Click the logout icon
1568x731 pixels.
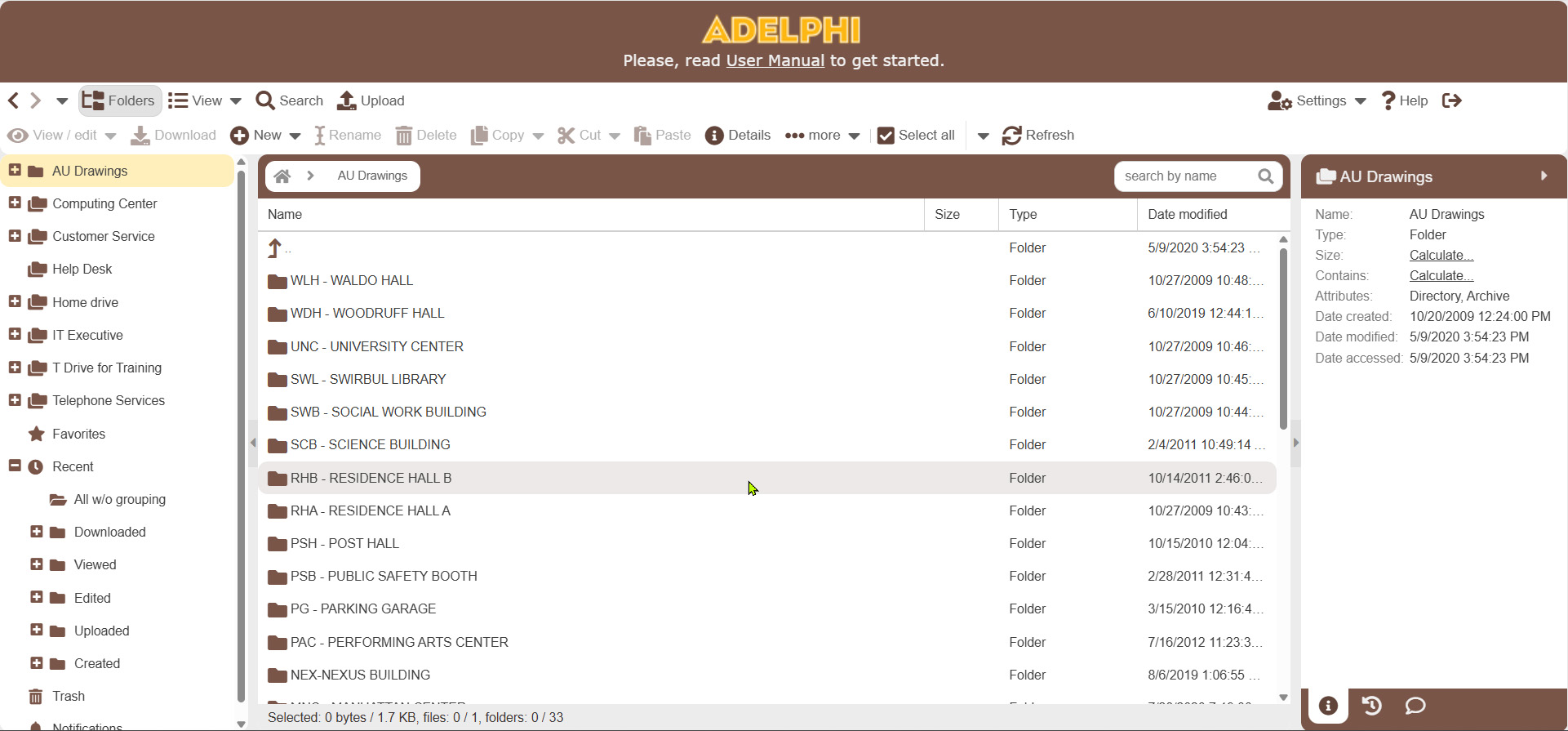[x=1452, y=100]
